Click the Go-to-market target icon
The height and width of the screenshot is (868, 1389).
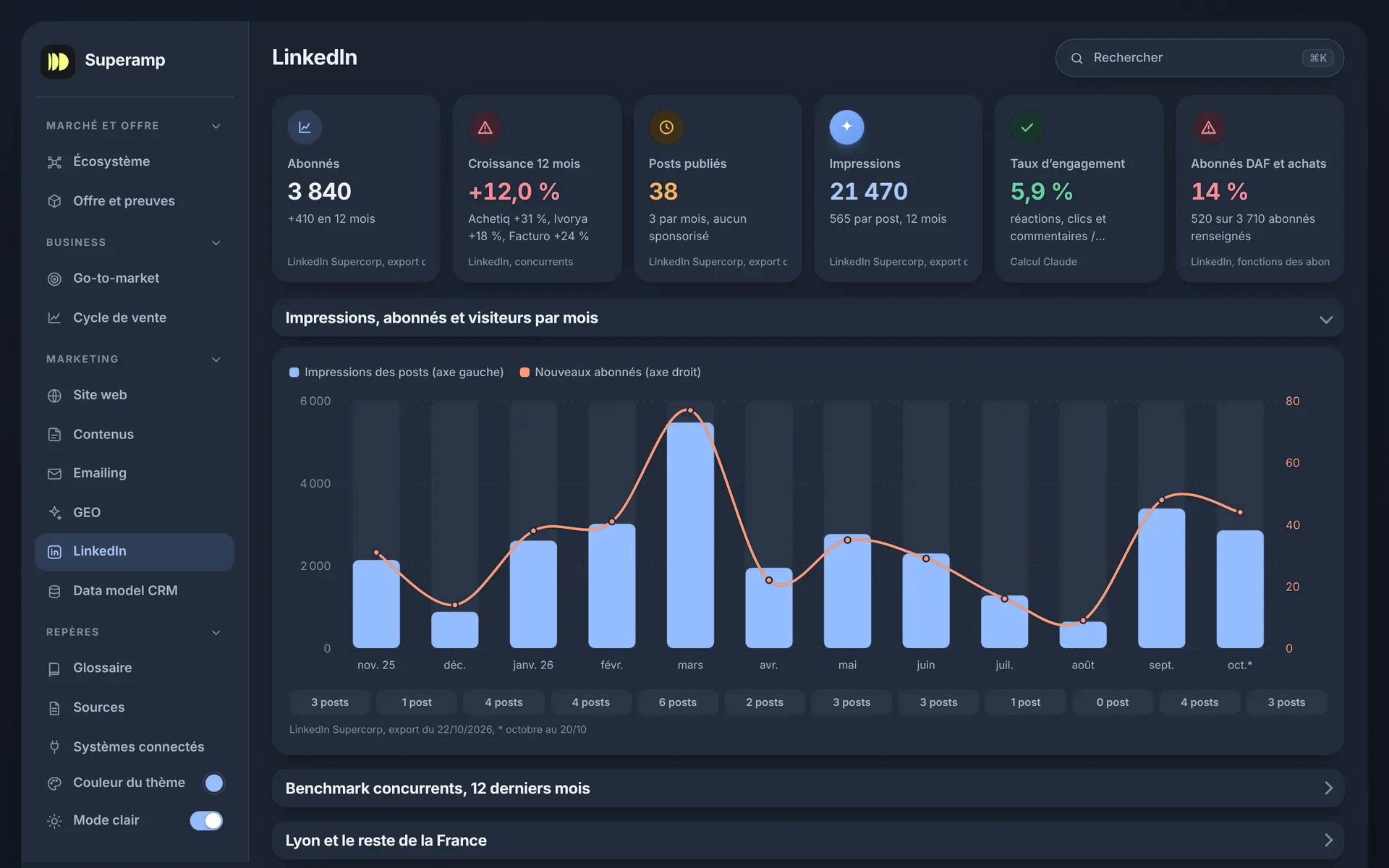pyautogui.click(x=54, y=278)
